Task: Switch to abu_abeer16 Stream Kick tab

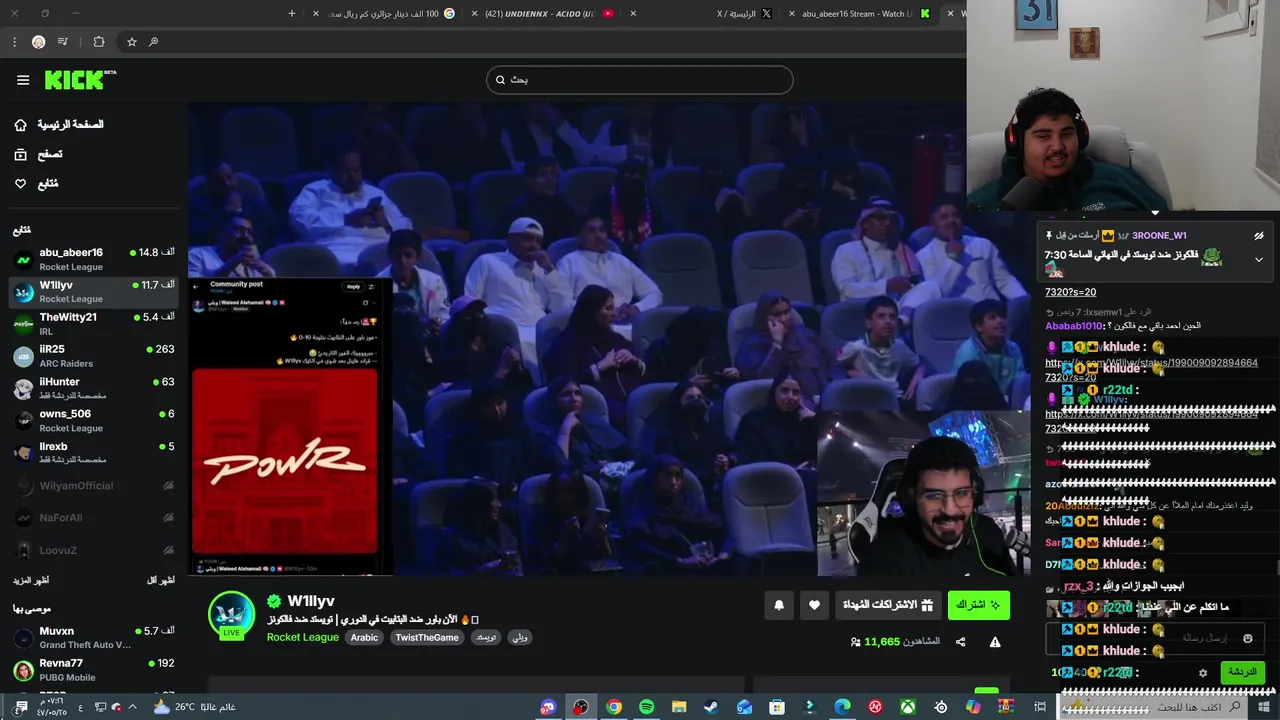Action: tap(860, 14)
